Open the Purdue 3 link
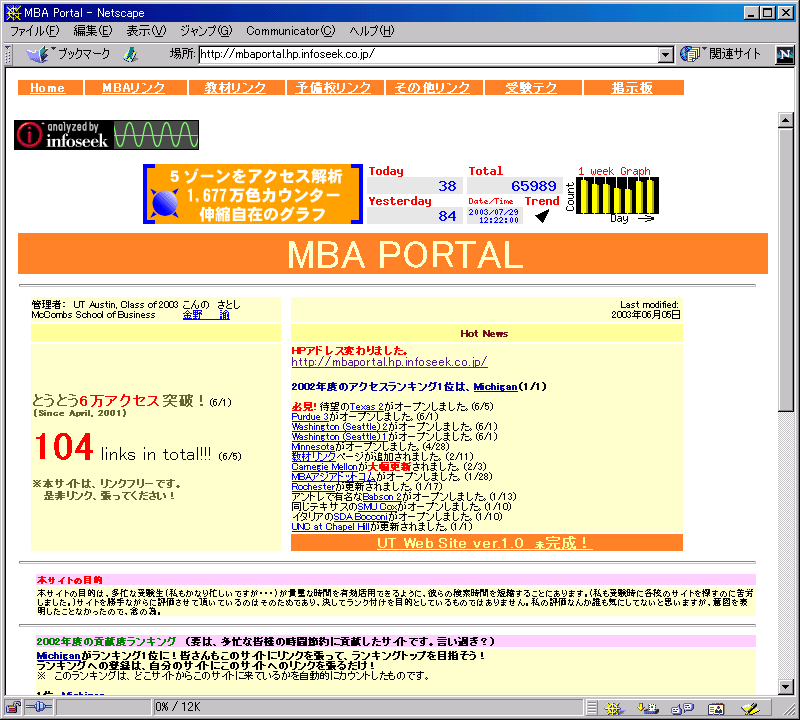Image resolution: width=800 pixels, height=720 pixels. click(310, 417)
